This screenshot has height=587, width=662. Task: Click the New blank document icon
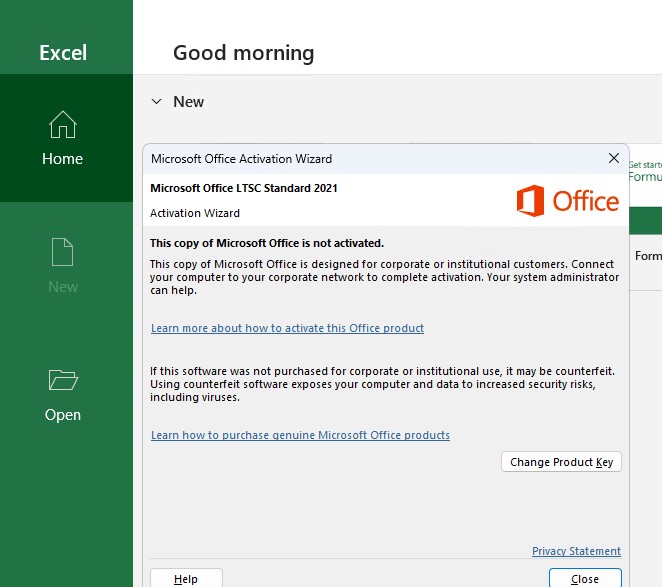click(62, 252)
